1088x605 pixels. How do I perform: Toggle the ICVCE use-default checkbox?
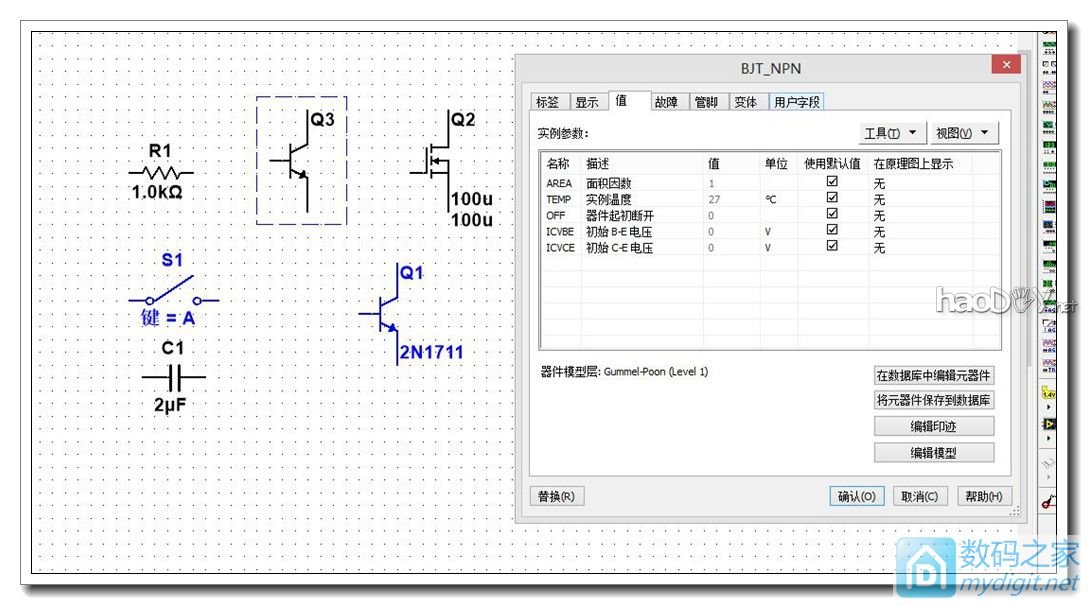832,247
